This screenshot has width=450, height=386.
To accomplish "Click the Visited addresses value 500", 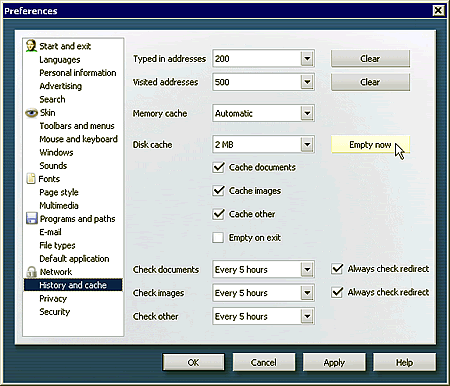I will click(x=222, y=82).
